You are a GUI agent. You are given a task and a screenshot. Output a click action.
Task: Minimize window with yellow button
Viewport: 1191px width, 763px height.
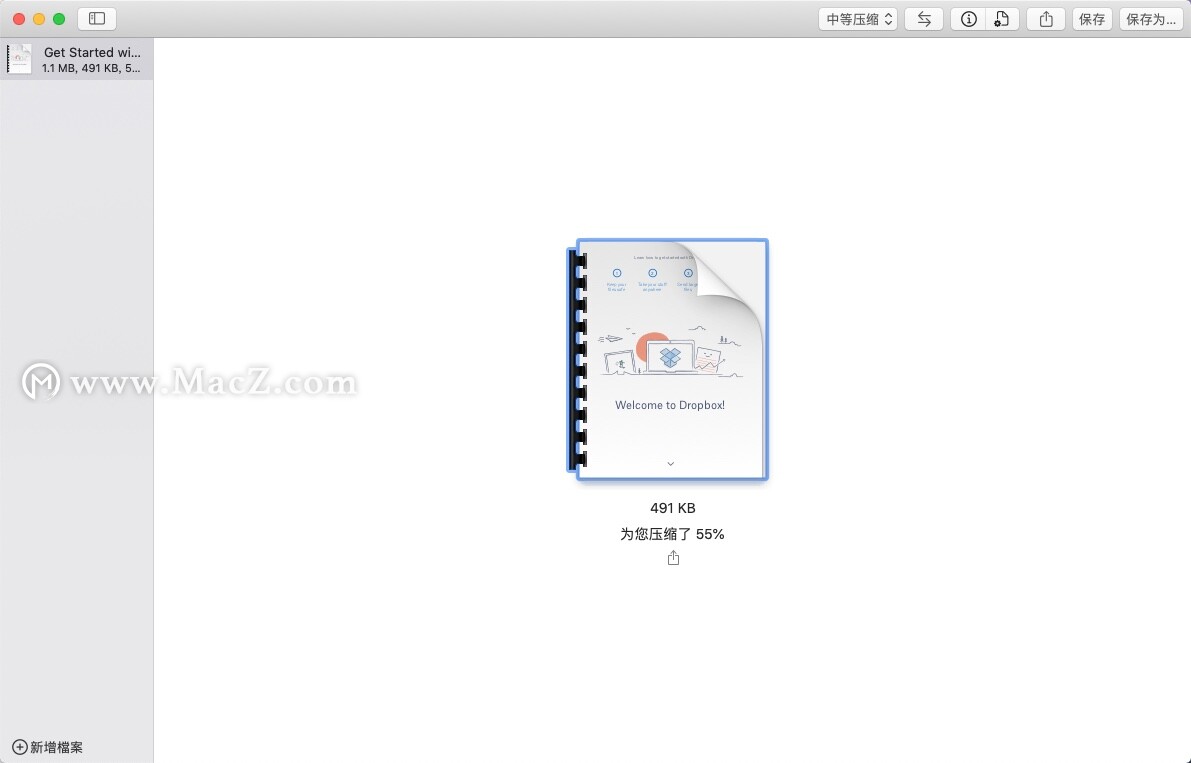[x=39, y=19]
